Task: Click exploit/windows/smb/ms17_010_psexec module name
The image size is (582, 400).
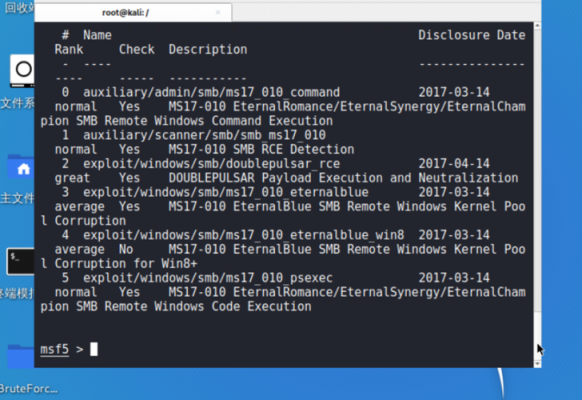Action: point(208,278)
